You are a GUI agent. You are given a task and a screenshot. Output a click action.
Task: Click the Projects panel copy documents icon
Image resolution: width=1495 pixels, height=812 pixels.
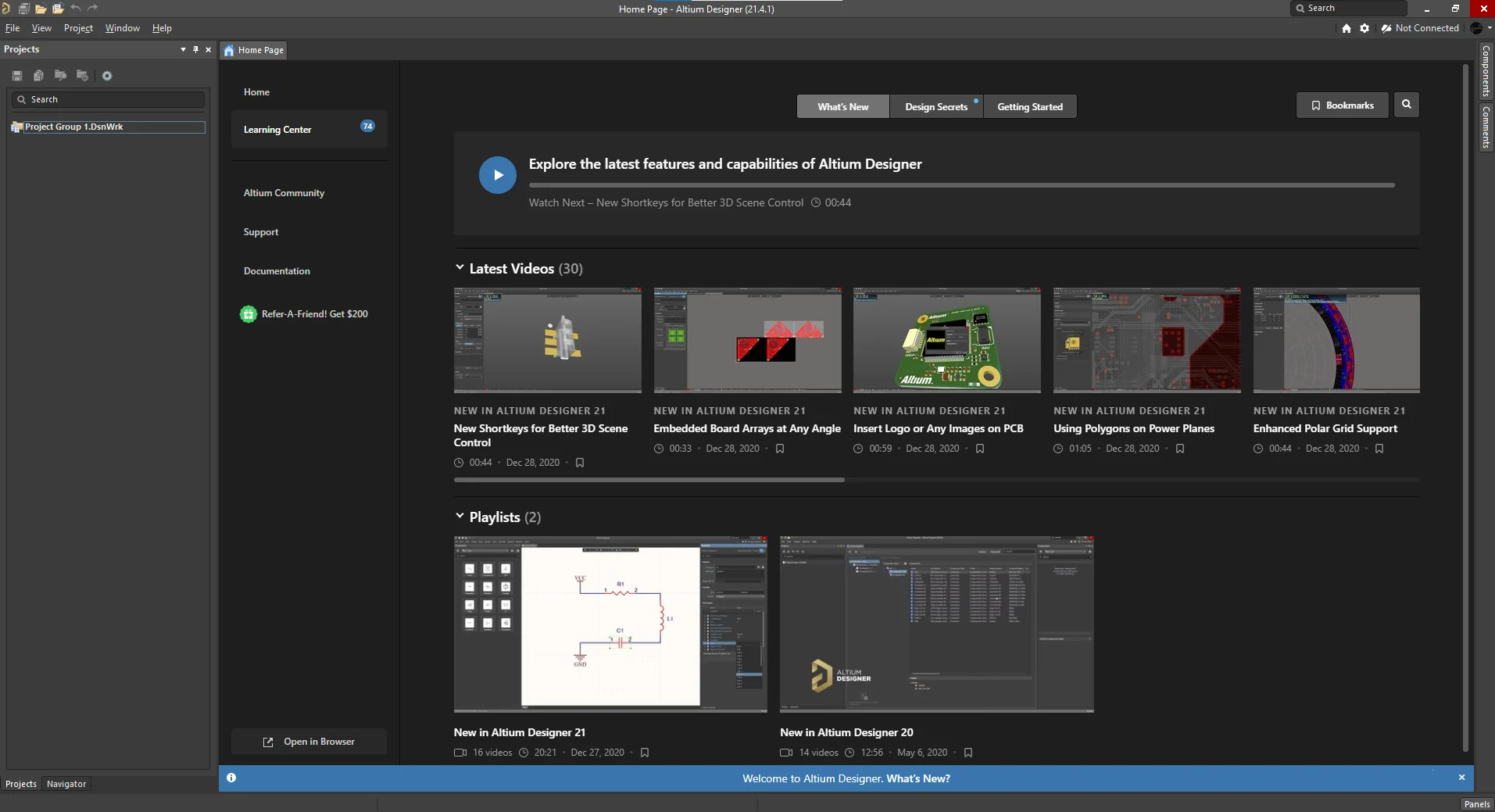(x=38, y=76)
